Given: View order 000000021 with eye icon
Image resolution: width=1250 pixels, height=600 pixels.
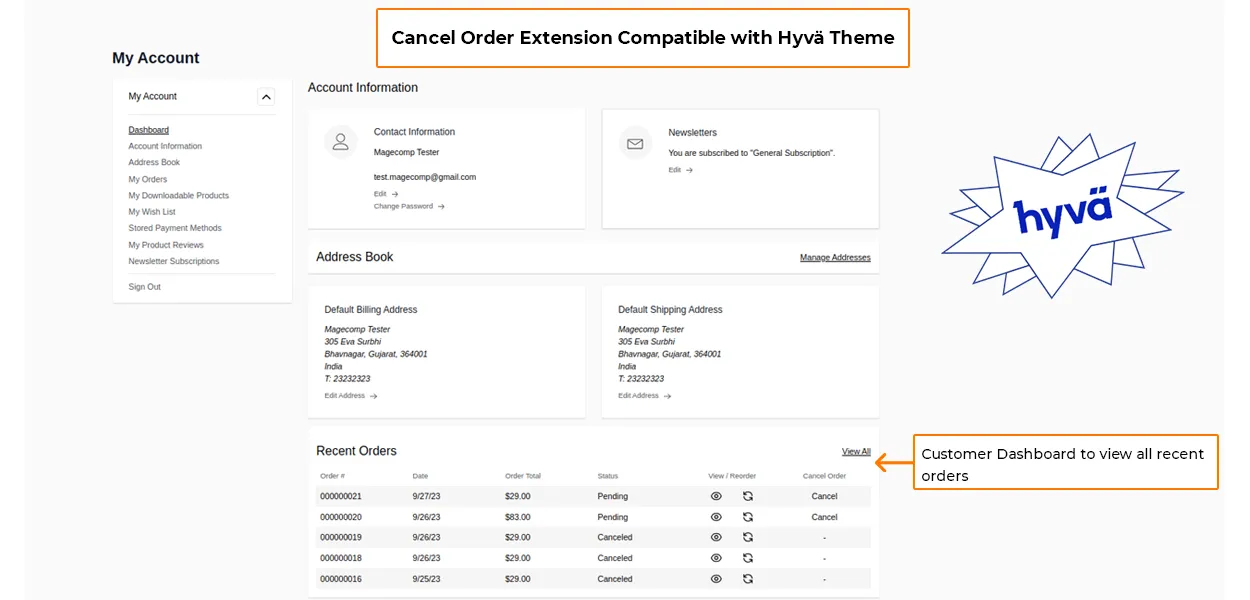Looking at the screenshot, I should coord(716,496).
